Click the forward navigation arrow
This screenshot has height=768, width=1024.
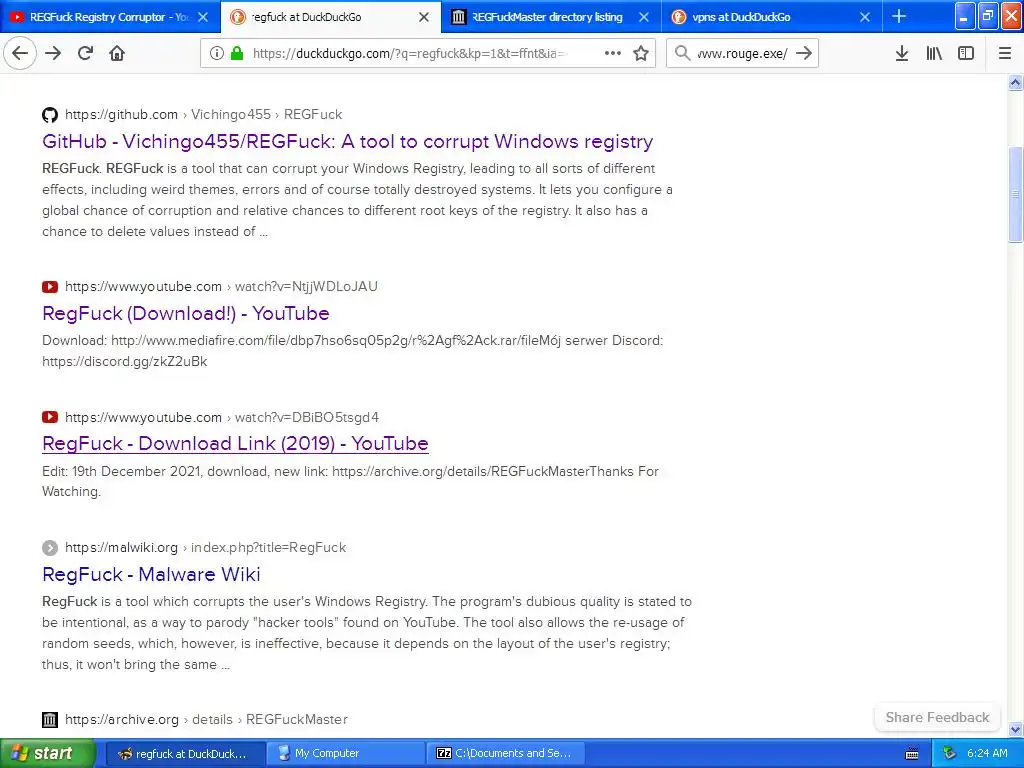tap(53, 53)
